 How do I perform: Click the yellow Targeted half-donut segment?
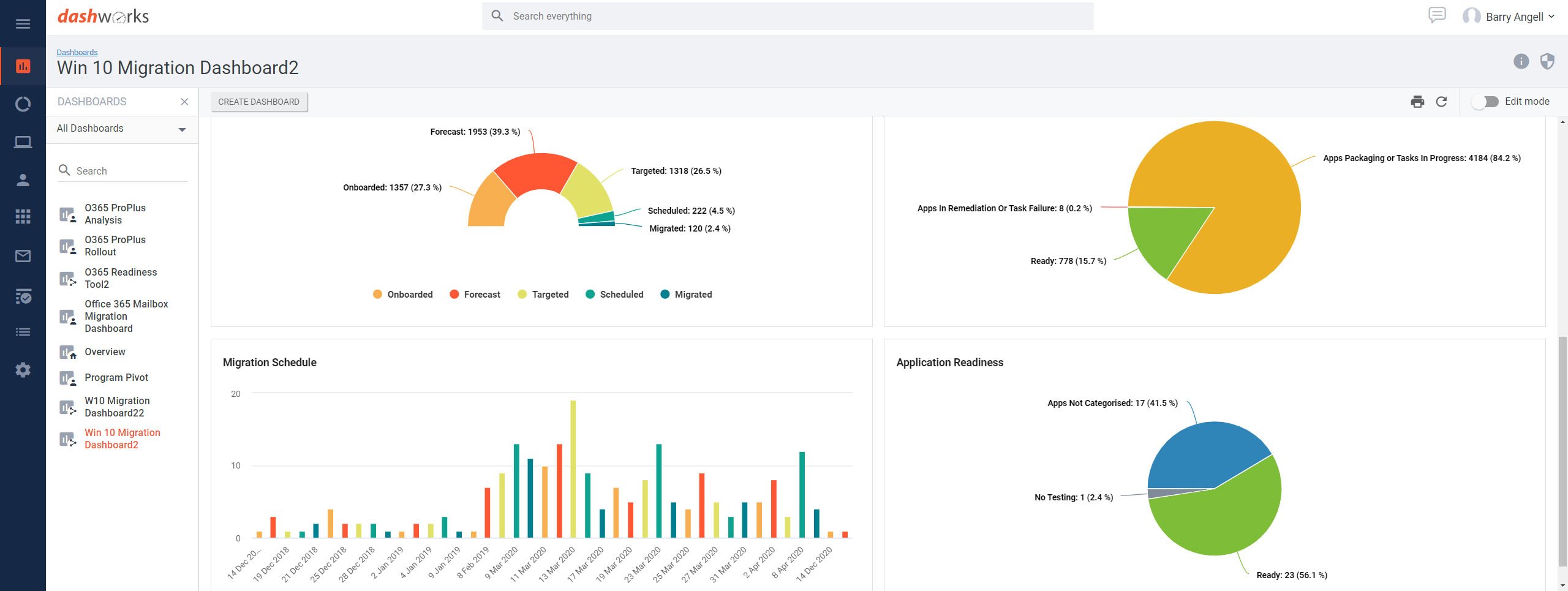[587, 191]
